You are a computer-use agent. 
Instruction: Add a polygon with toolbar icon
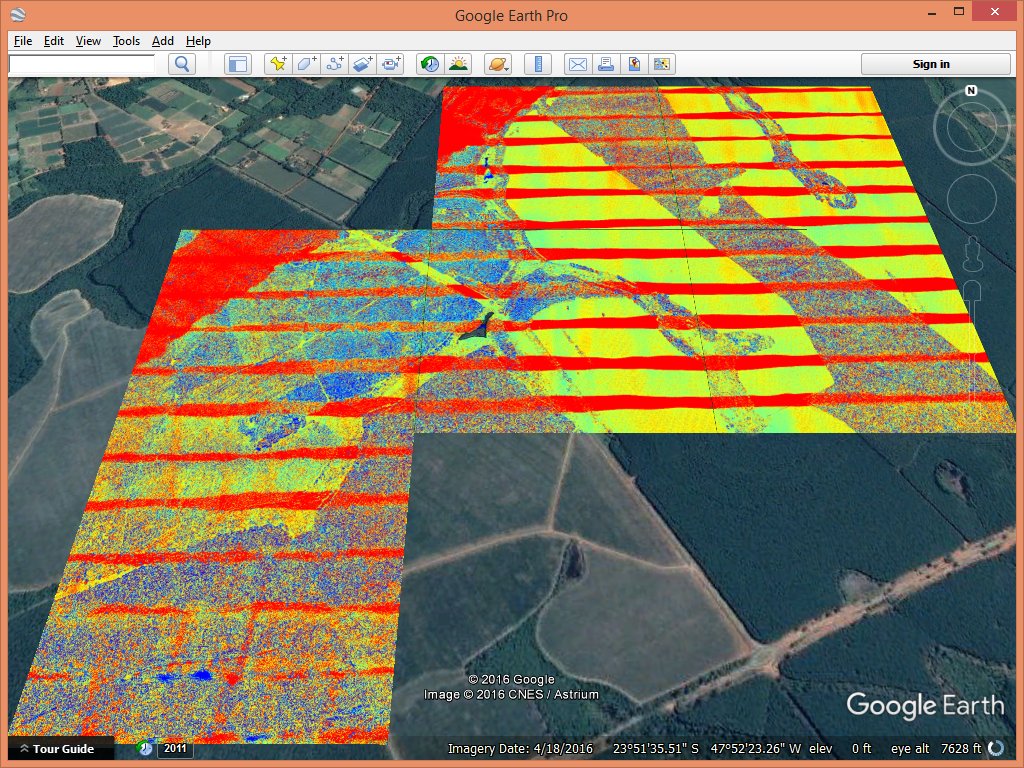pyautogui.click(x=307, y=64)
